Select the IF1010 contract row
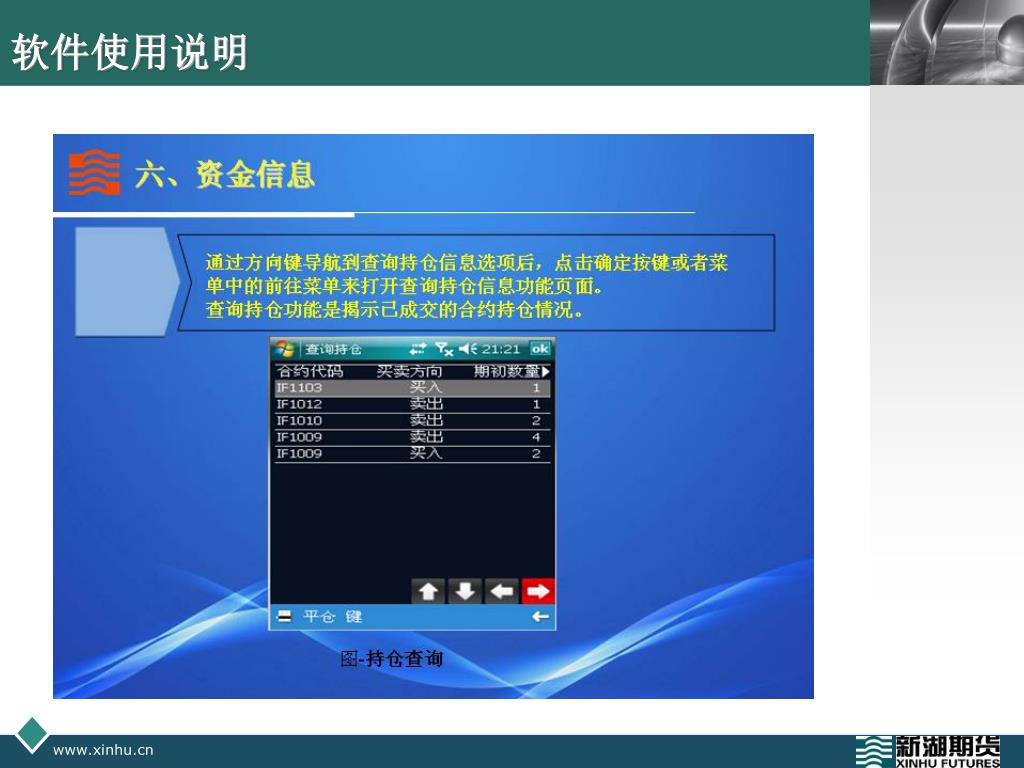Image resolution: width=1024 pixels, height=768 pixels. click(x=412, y=421)
